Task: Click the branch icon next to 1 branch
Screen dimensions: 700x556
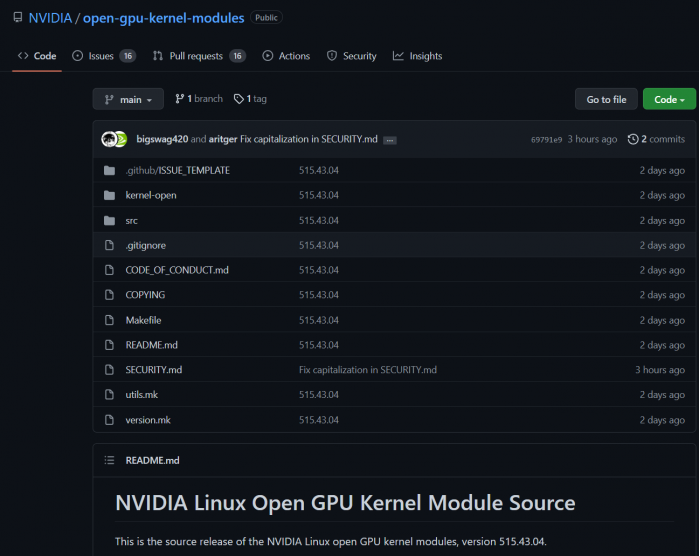Action: (180, 99)
